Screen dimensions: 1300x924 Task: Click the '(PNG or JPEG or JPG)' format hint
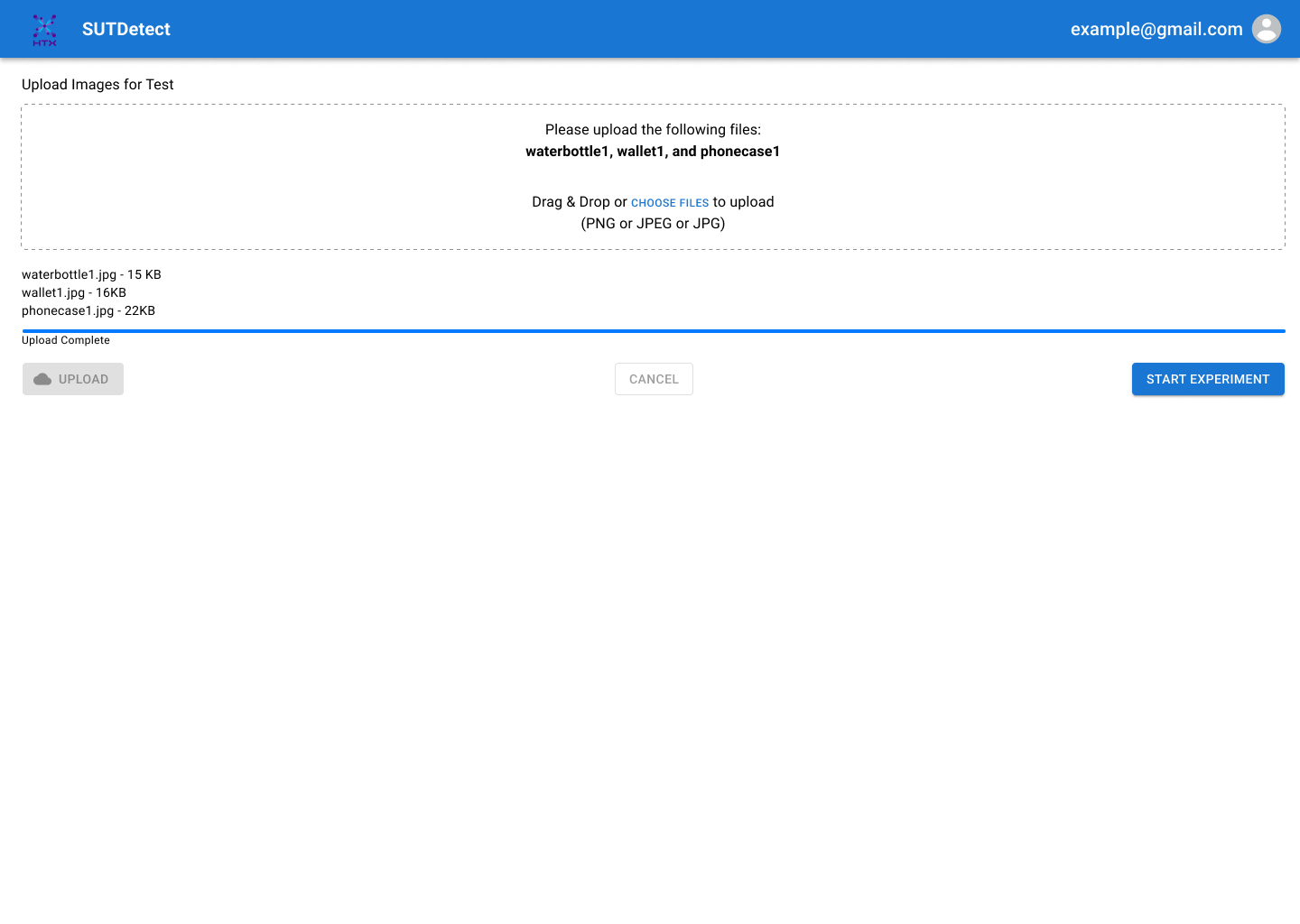pos(653,224)
